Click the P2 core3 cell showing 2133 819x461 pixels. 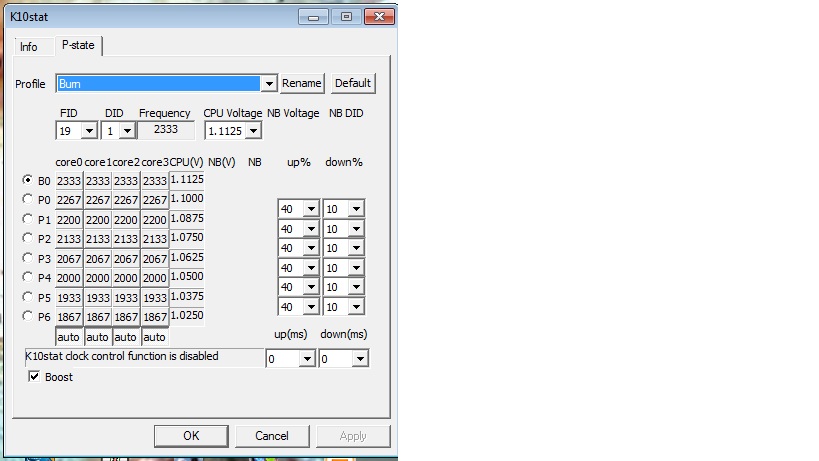pyautogui.click(x=155, y=239)
